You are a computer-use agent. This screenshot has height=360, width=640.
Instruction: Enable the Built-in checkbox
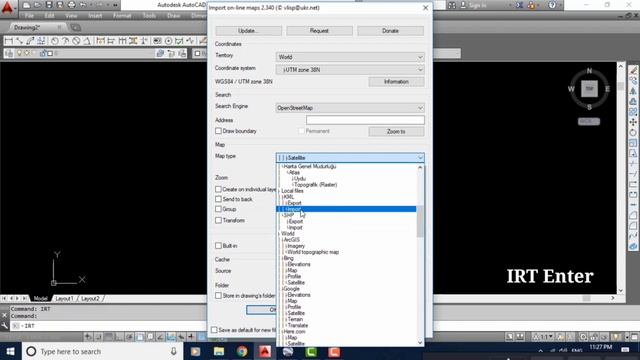click(218, 246)
